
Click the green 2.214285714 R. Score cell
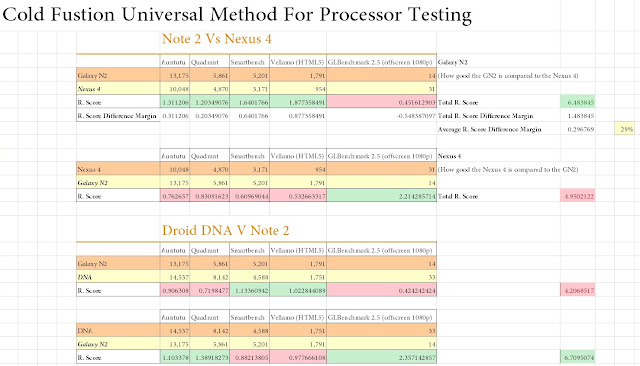pyautogui.click(x=381, y=196)
